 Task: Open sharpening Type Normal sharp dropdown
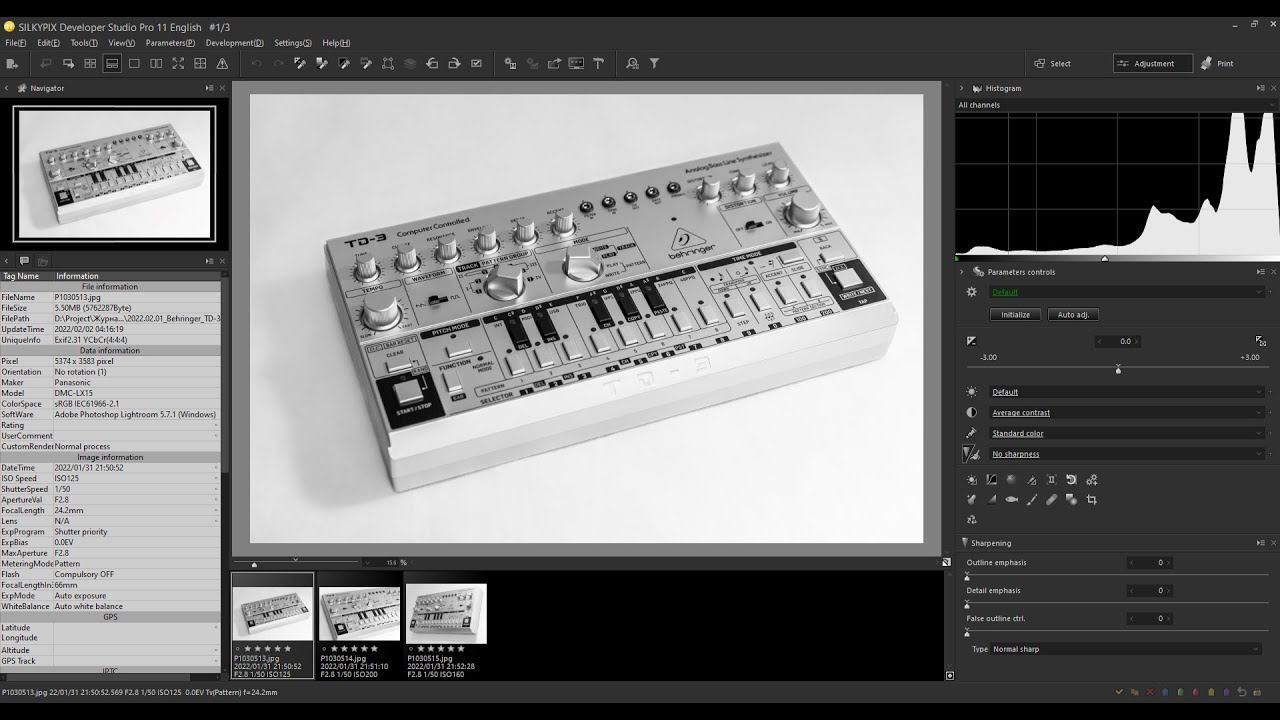tap(1125, 649)
